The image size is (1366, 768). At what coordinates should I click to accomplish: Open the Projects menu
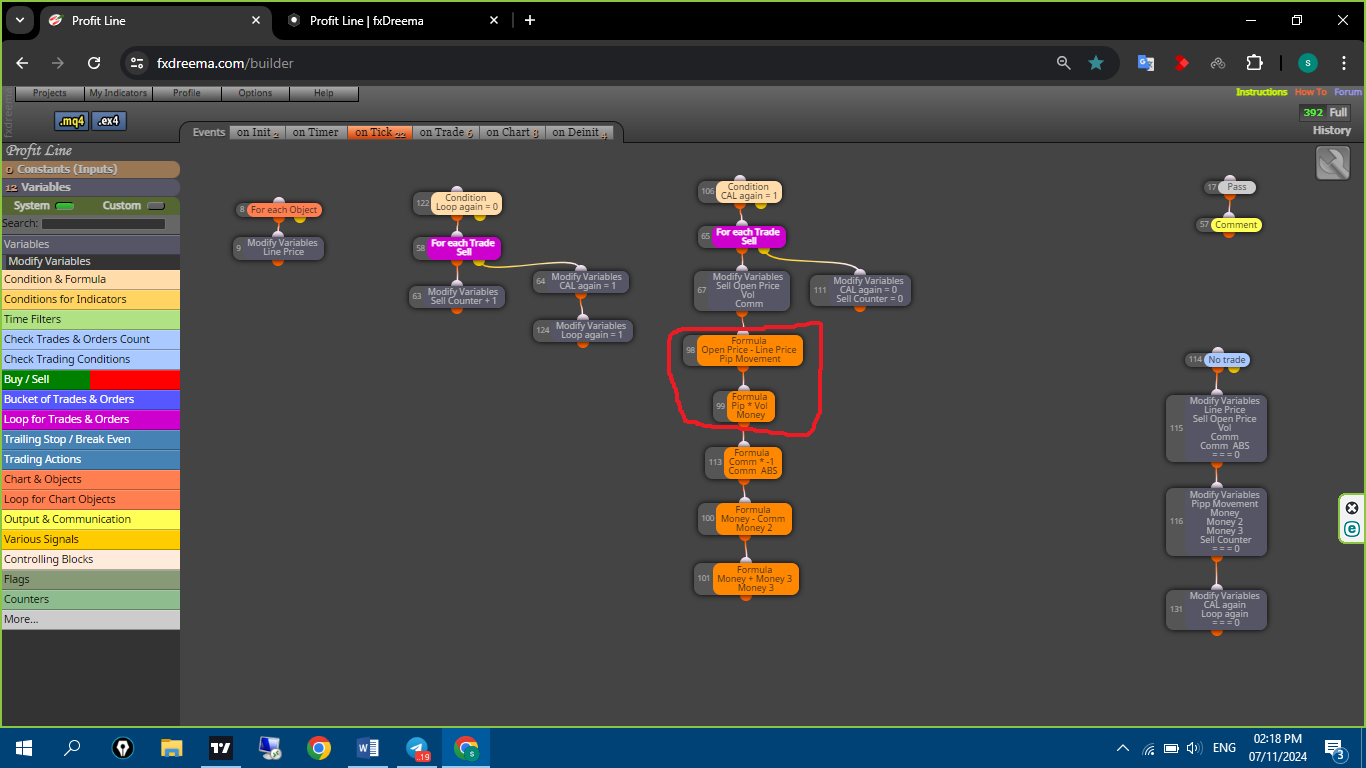click(50, 93)
